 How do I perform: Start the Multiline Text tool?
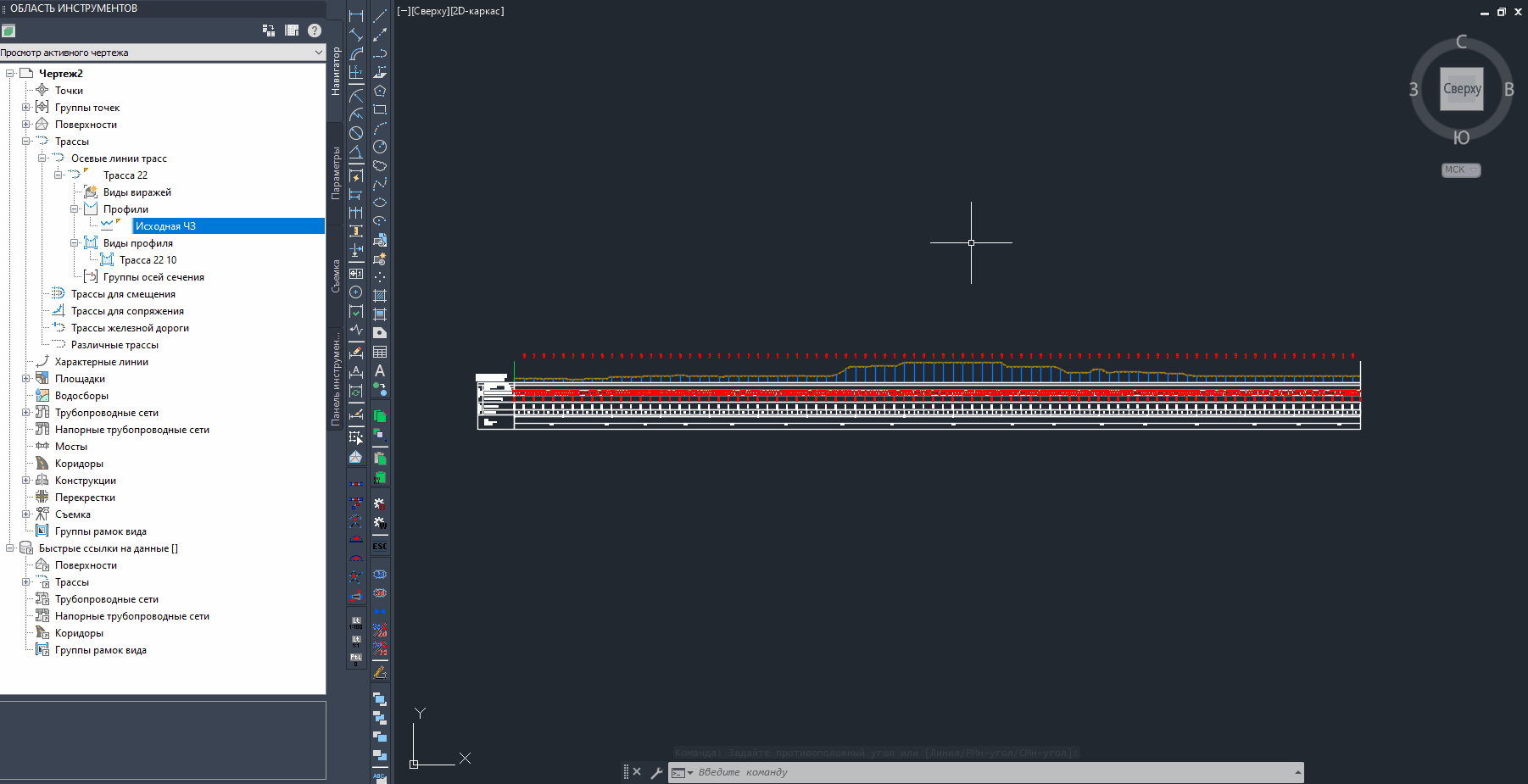click(x=380, y=371)
